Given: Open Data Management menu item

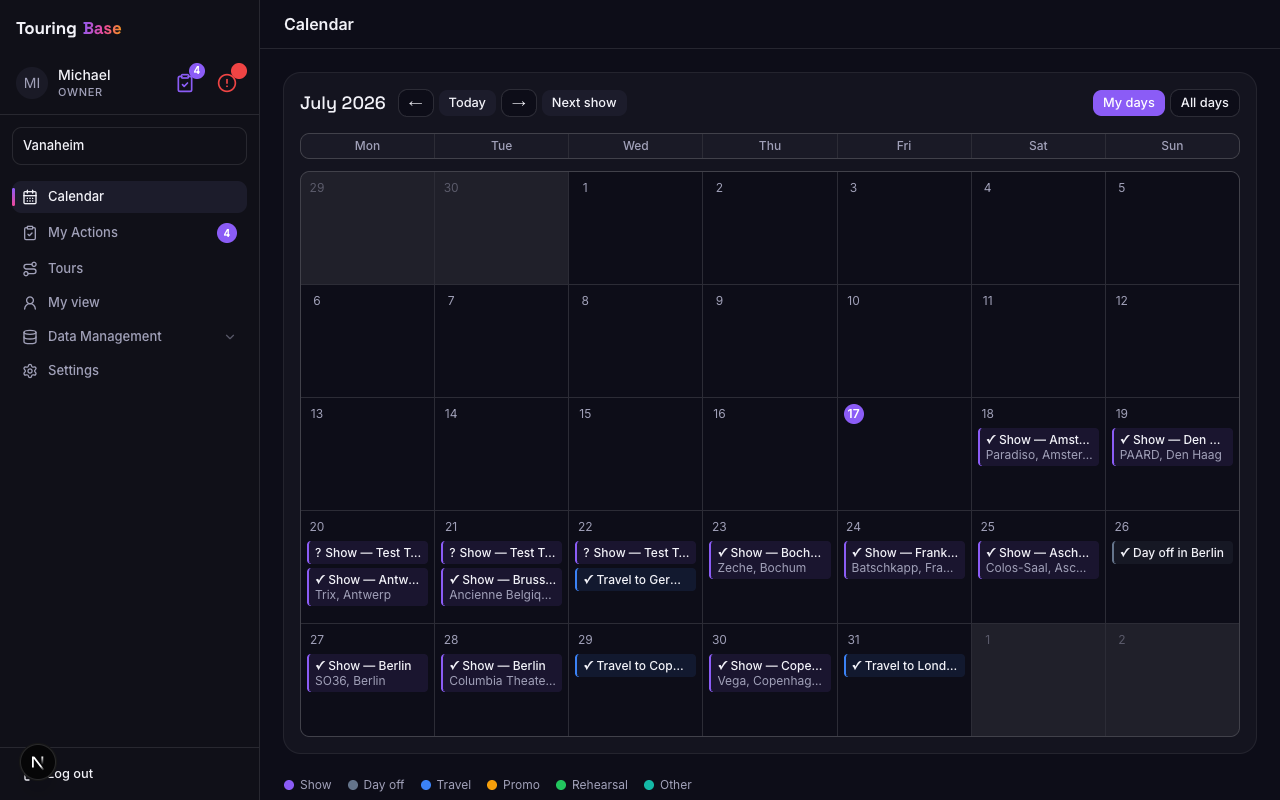Looking at the screenshot, I should [x=129, y=337].
